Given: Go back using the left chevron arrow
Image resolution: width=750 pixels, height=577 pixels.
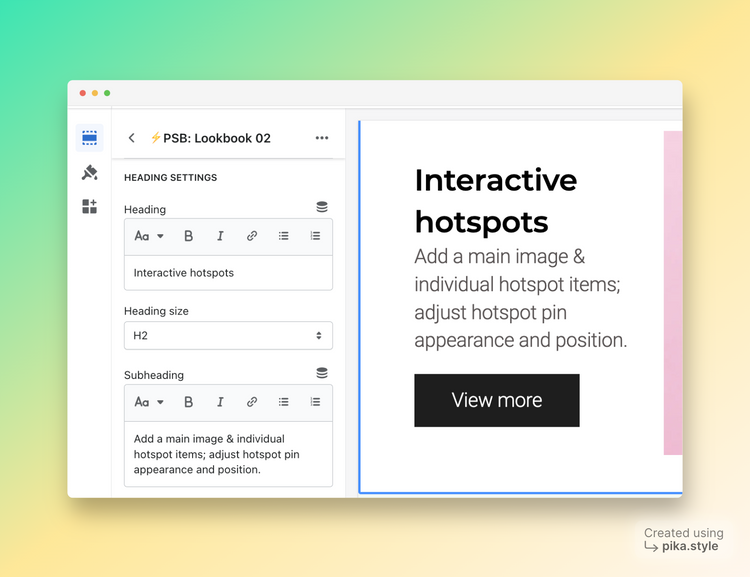Looking at the screenshot, I should pos(131,138).
